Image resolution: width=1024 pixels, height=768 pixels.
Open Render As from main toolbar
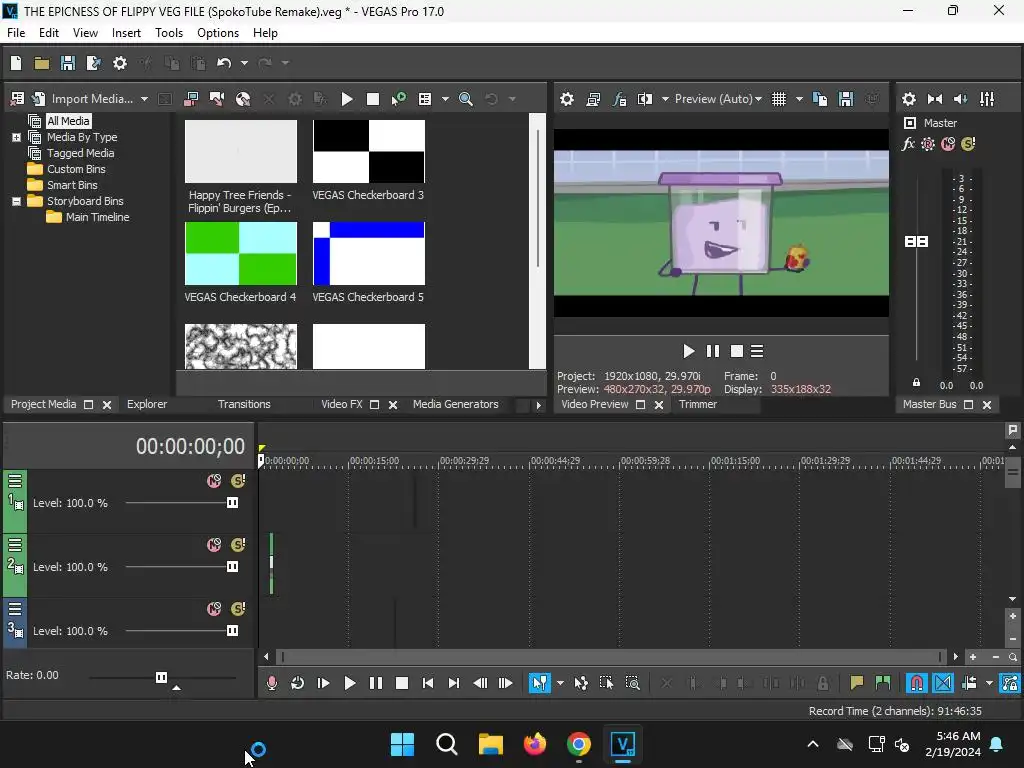point(93,63)
